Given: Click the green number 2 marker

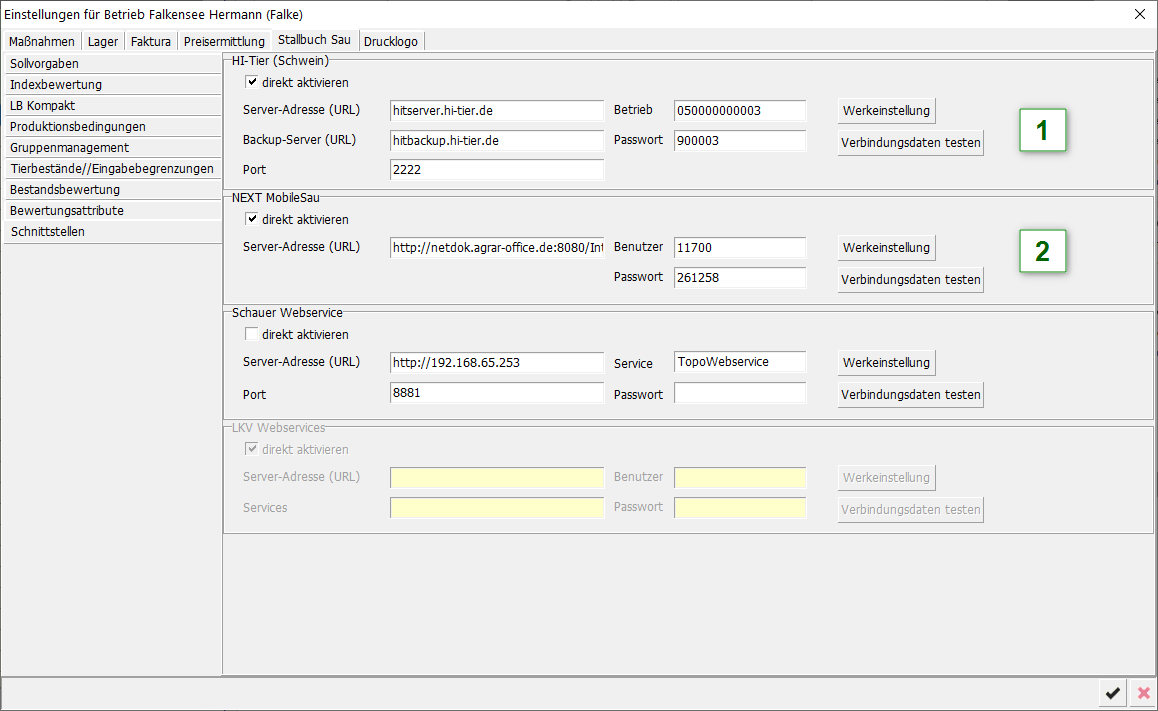Looking at the screenshot, I should [1043, 252].
